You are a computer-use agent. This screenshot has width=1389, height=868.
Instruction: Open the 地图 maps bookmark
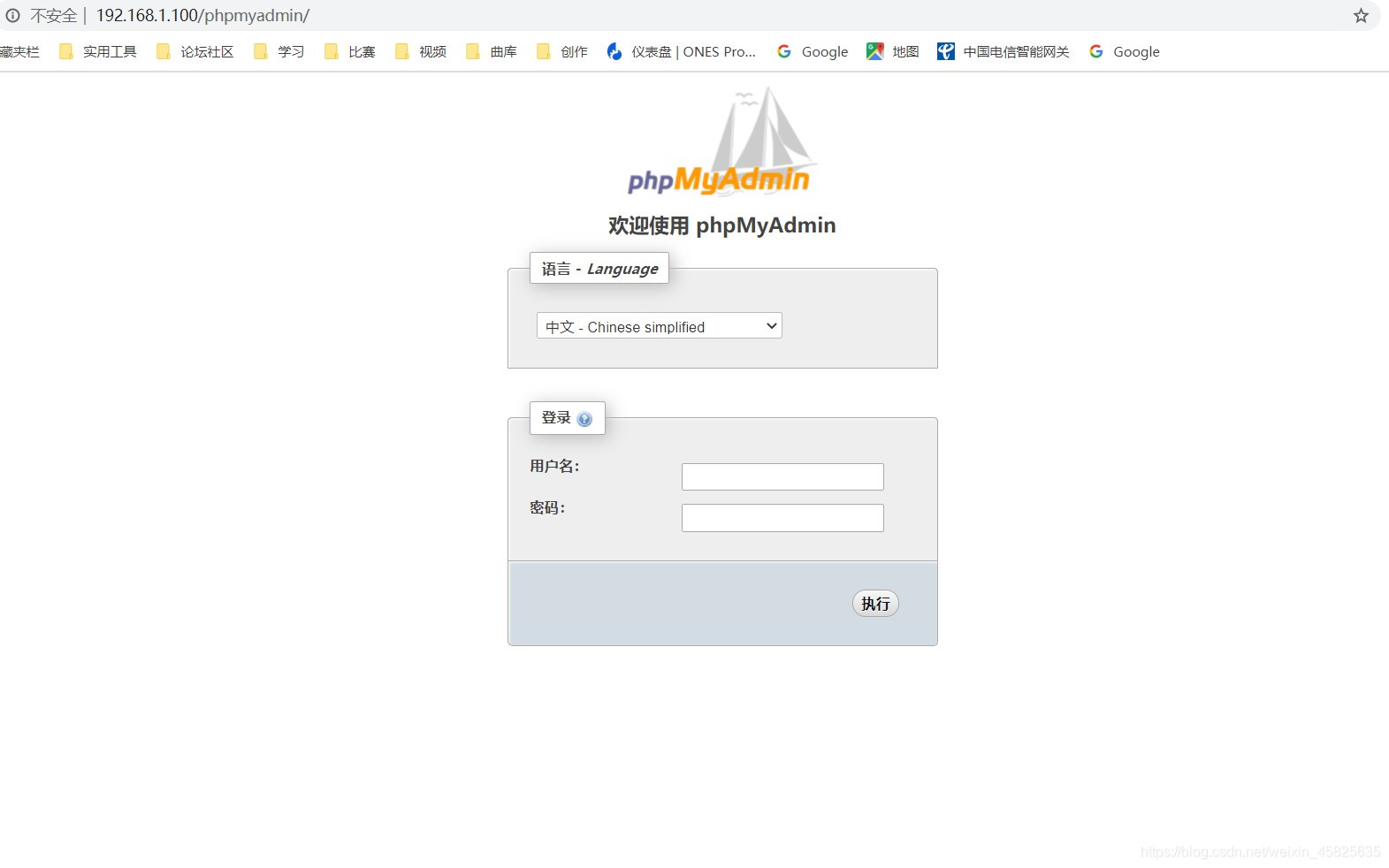(x=893, y=51)
